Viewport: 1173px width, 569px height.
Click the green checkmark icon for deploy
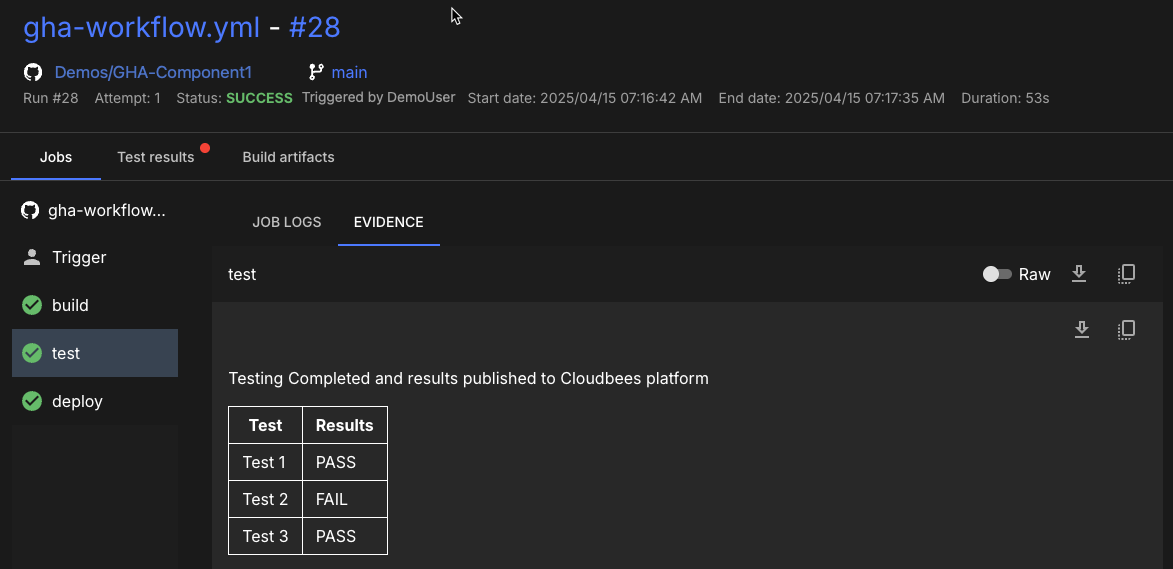[32, 401]
